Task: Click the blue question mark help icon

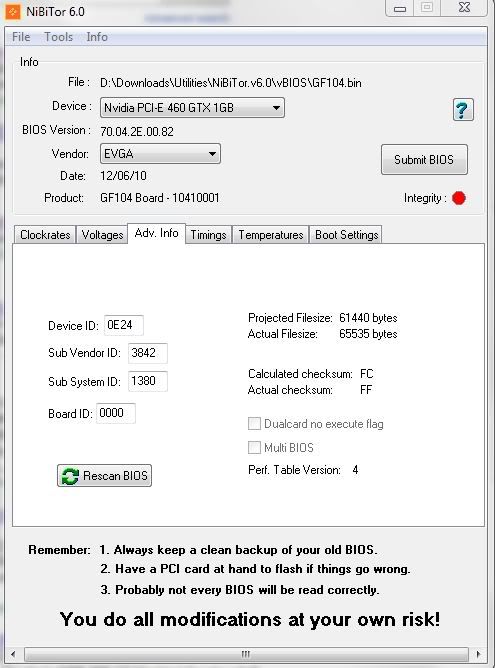Action: (x=463, y=110)
